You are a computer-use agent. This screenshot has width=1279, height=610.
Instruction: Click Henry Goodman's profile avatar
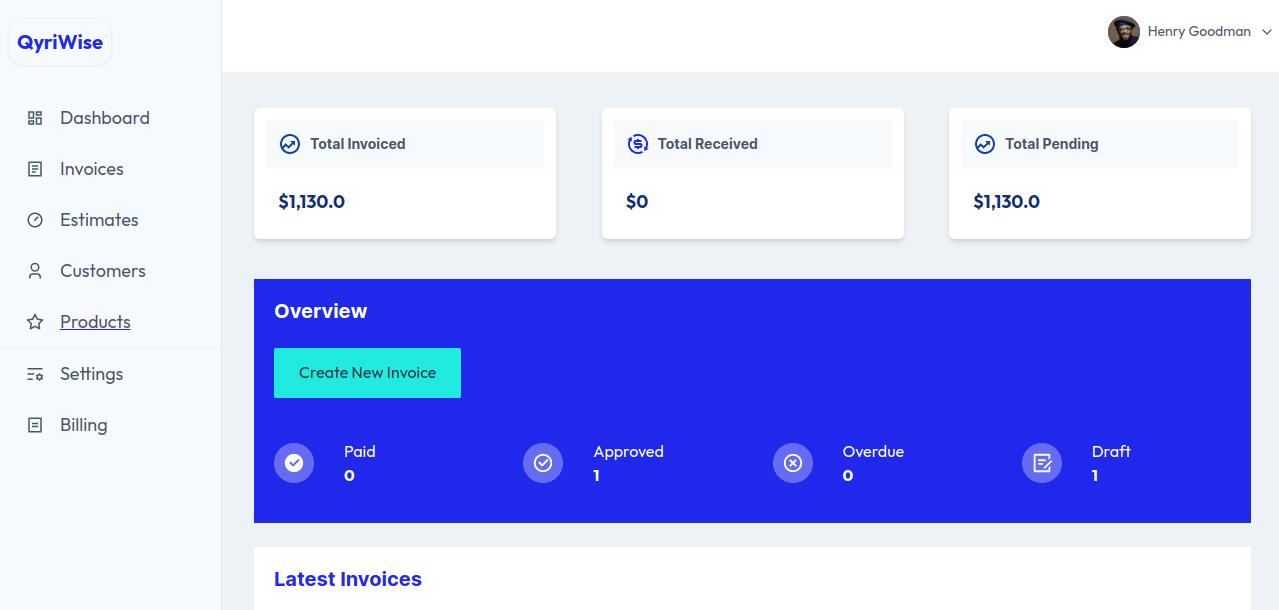[x=1124, y=32]
